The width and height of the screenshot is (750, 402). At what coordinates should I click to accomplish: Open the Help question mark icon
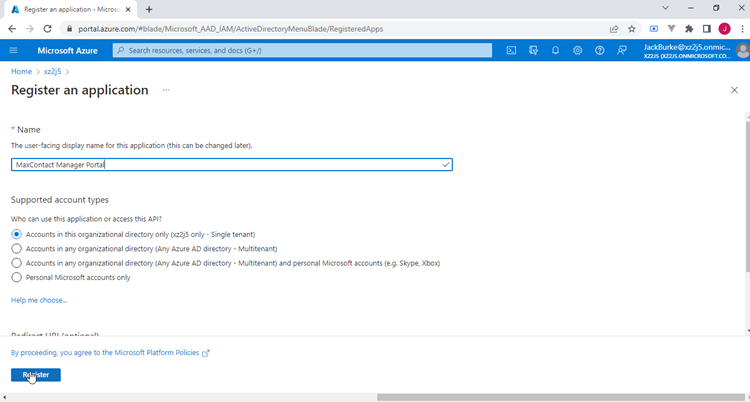click(x=599, y=50)
